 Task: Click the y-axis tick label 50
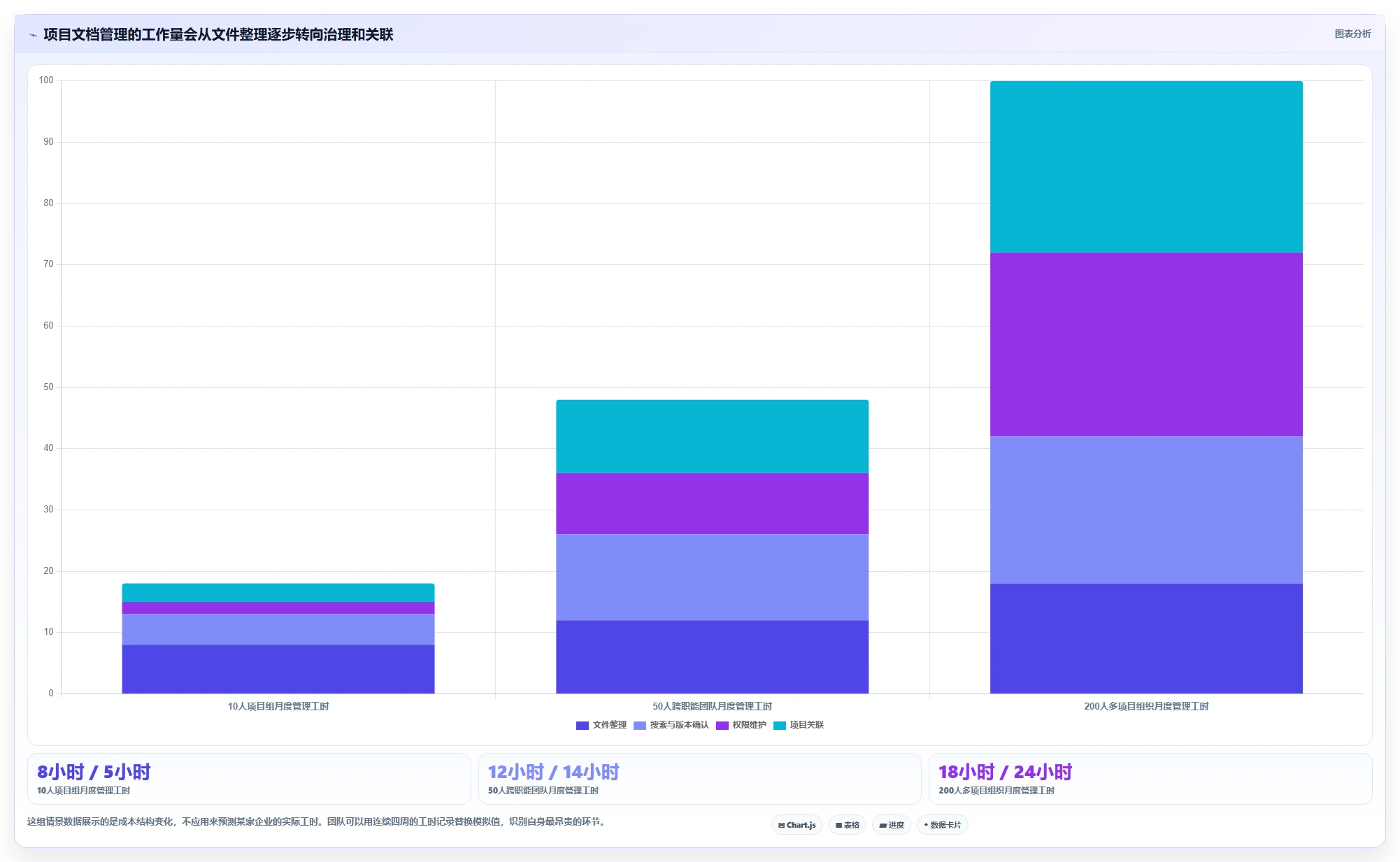(48, 387)
